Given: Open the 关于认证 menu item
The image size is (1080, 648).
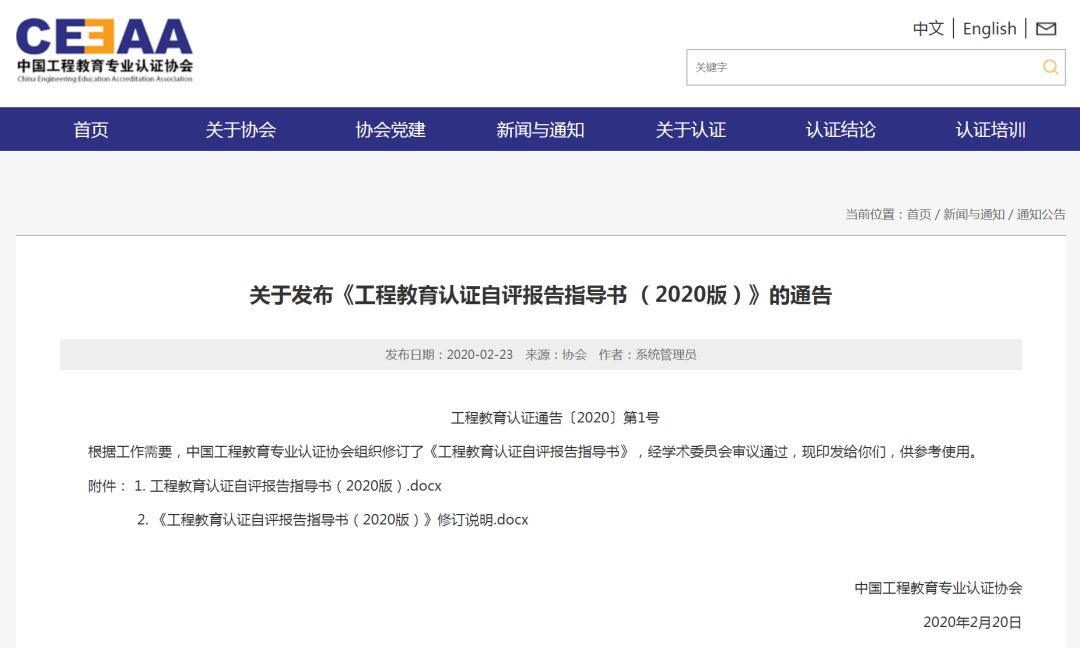Looking at the screenshot, I should (690, 129).
